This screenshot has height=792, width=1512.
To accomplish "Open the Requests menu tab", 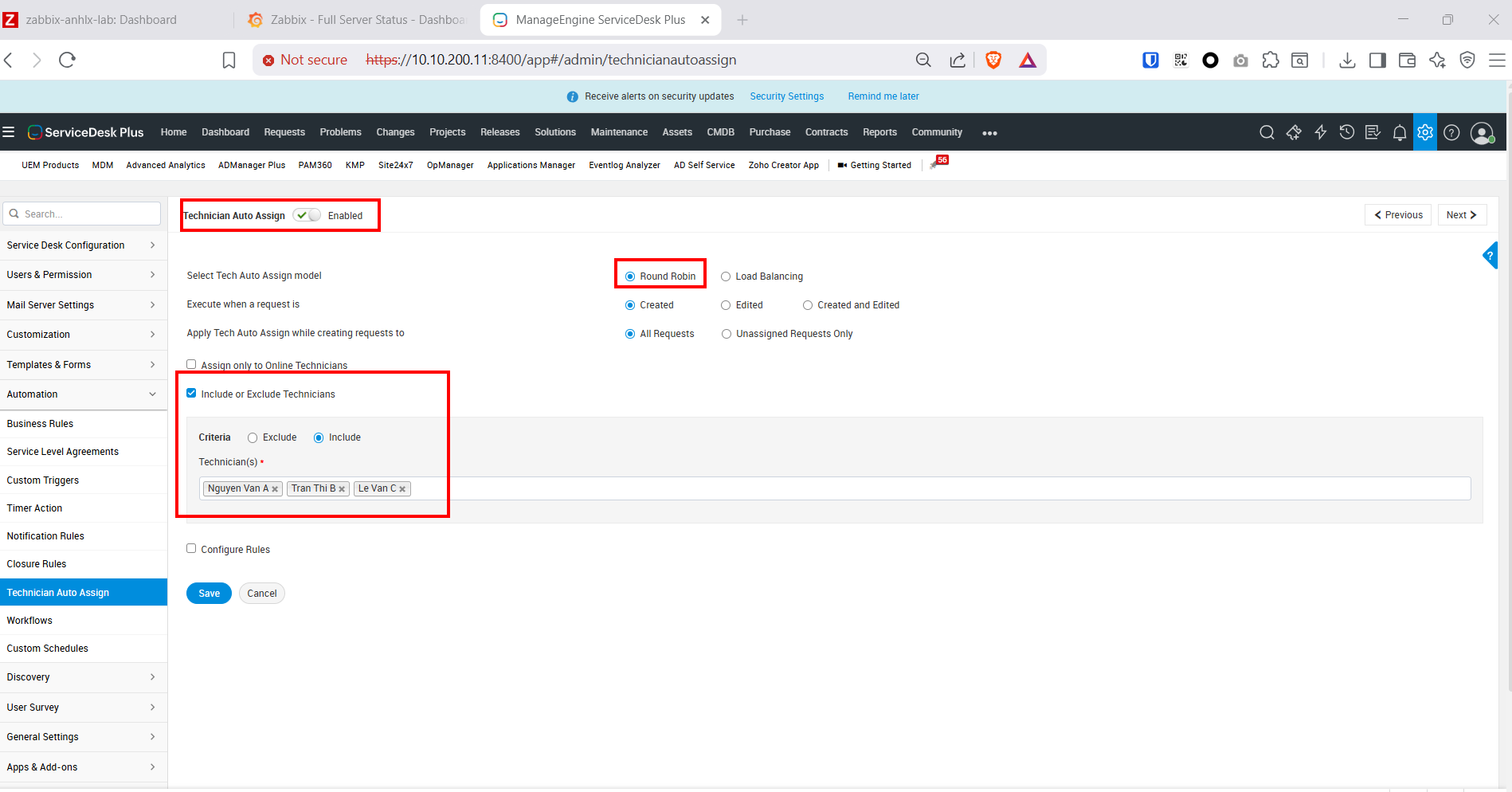I will tap(284, 132).
